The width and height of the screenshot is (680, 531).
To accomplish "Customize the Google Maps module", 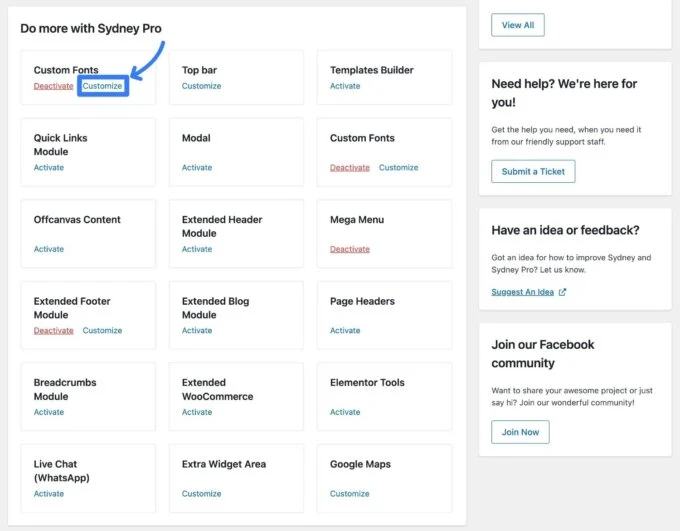I will [x=350, y=493].
